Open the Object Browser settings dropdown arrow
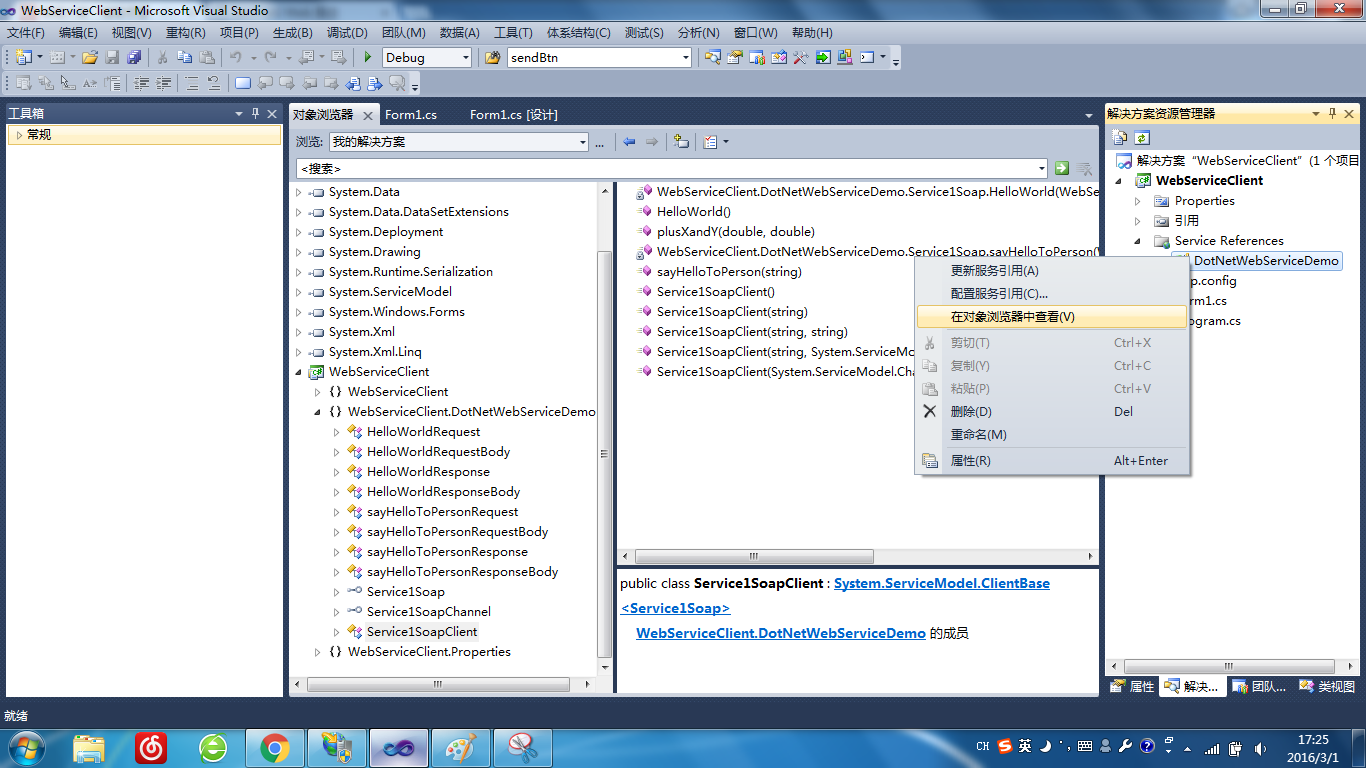This screenshot has height=768, width=1366. pos(726,142)
